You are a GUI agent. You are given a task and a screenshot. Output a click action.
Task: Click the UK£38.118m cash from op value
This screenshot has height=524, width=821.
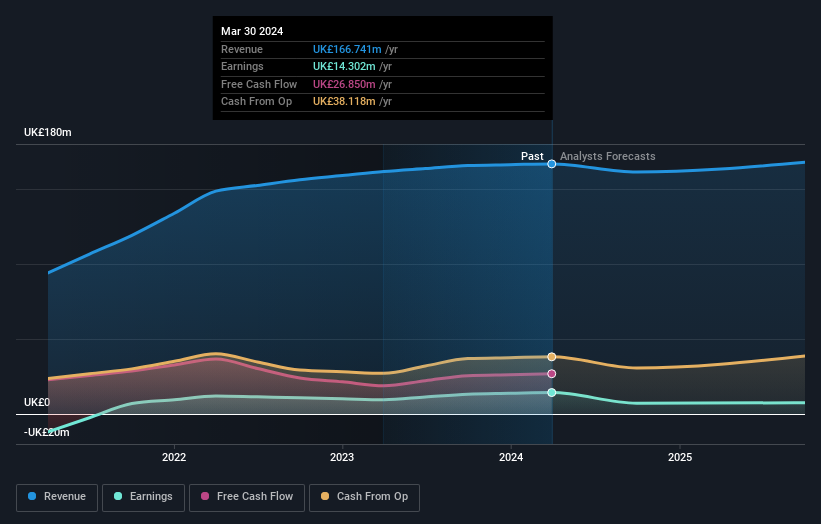tap(344, 102)
